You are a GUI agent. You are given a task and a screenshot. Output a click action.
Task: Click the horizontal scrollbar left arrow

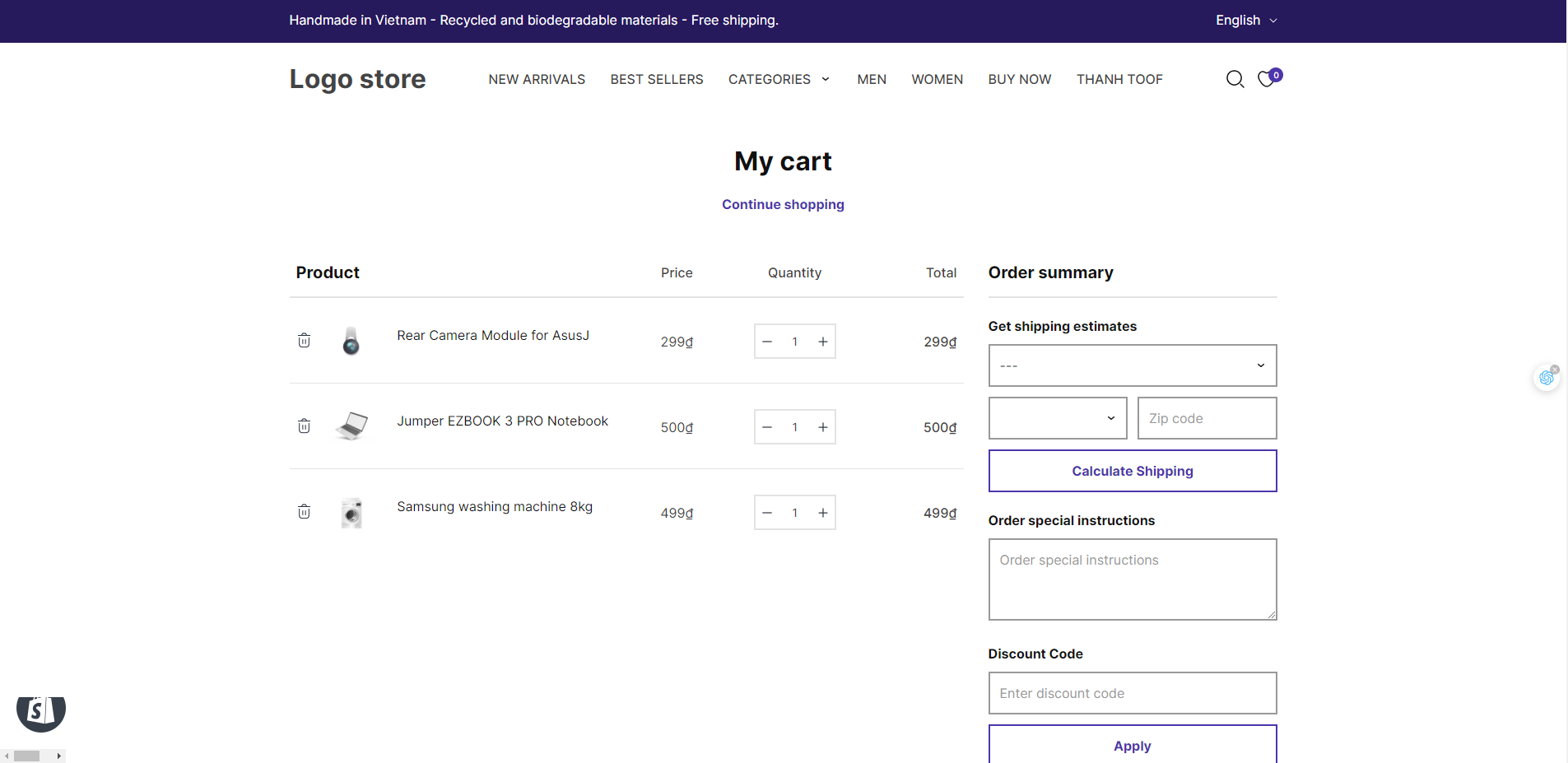pyautogui.click(x=7, y=756)
